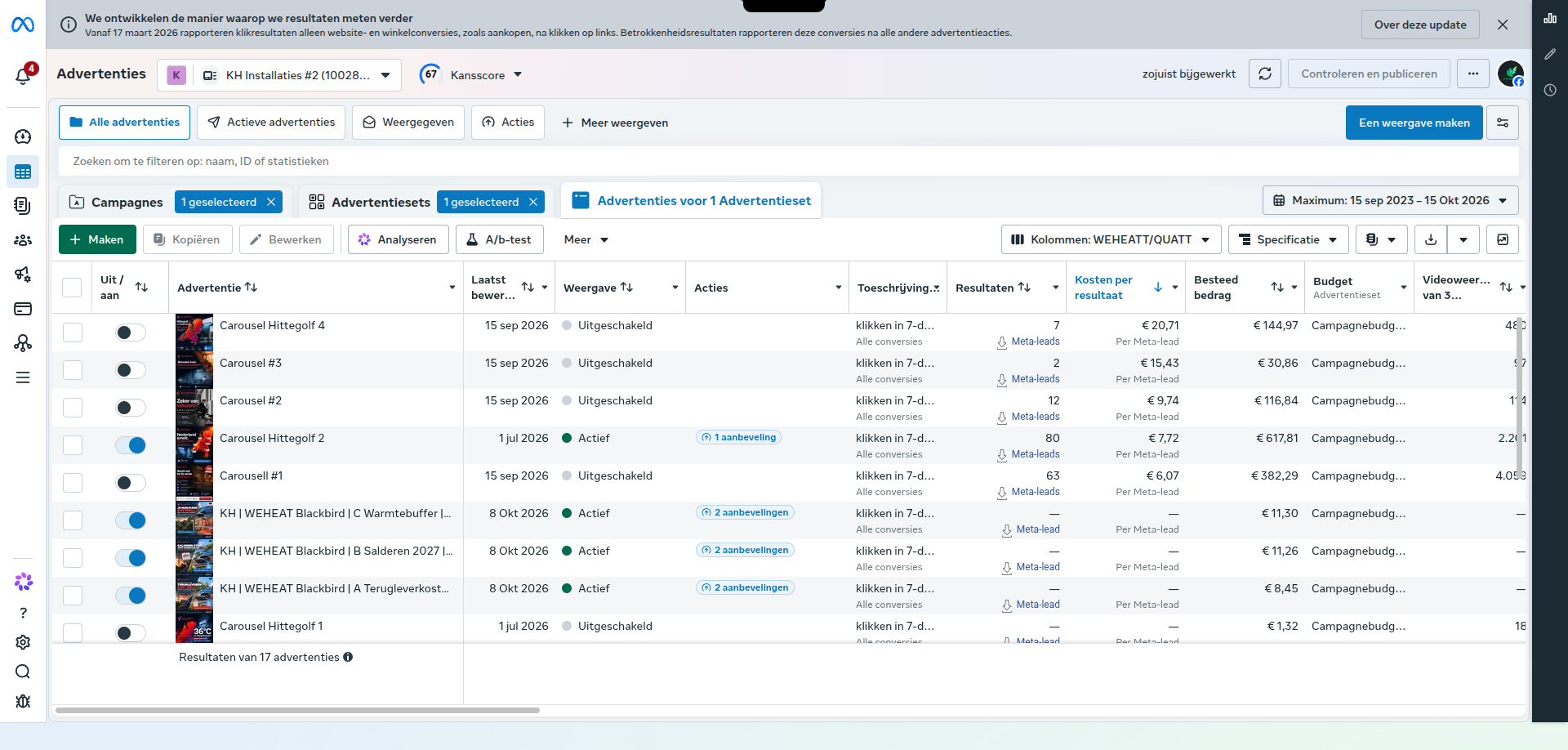The height and width of the screenshot is (750, 1568).
Task: Click the Meta logo icon
Action: coord(23,25)
